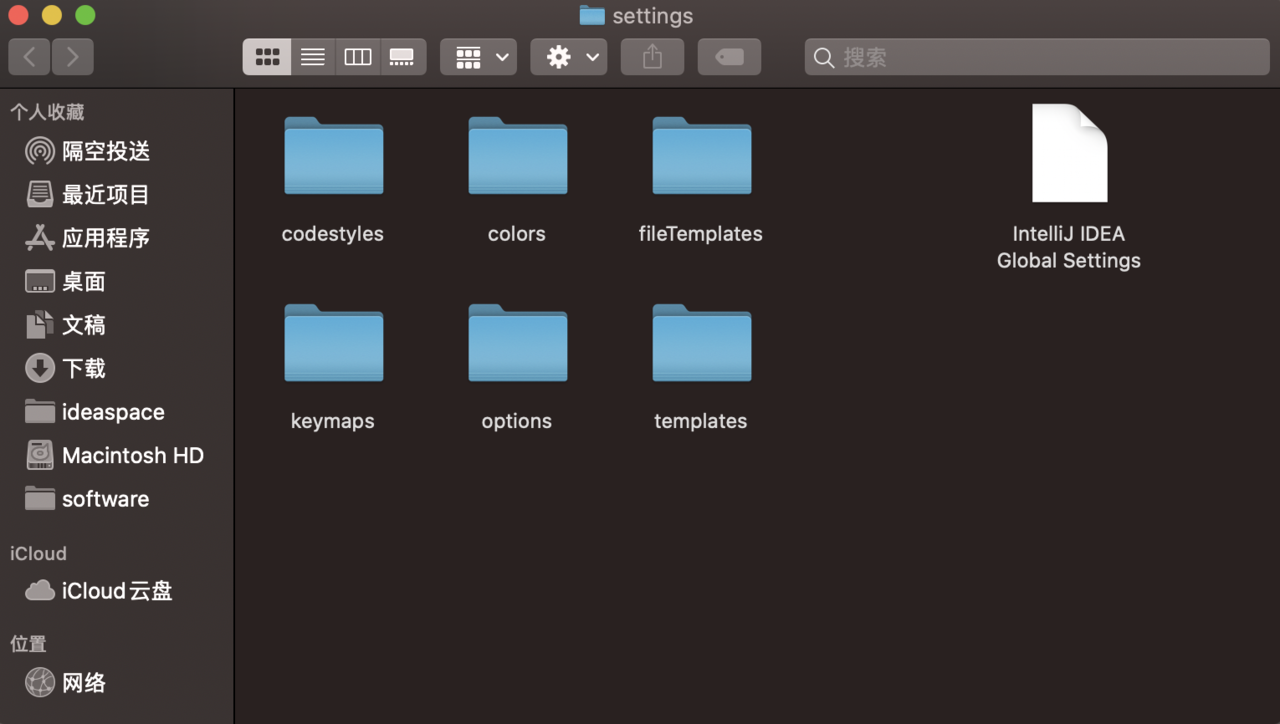
Task: Switch to column view mode
Action: (x=358, y=57)
